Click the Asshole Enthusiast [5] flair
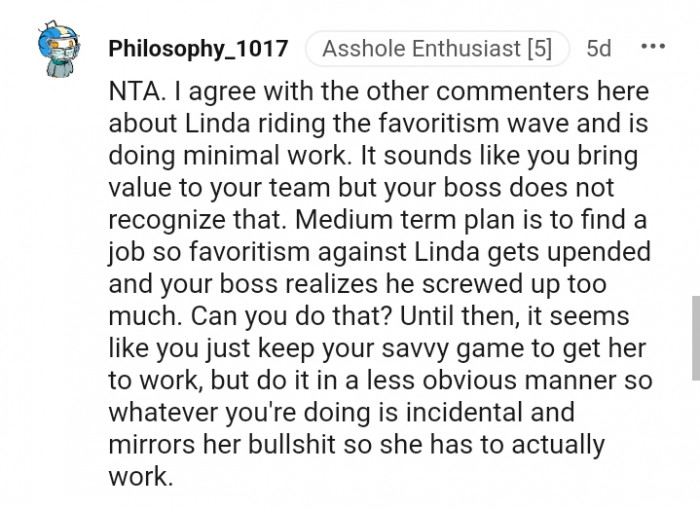 437,48
